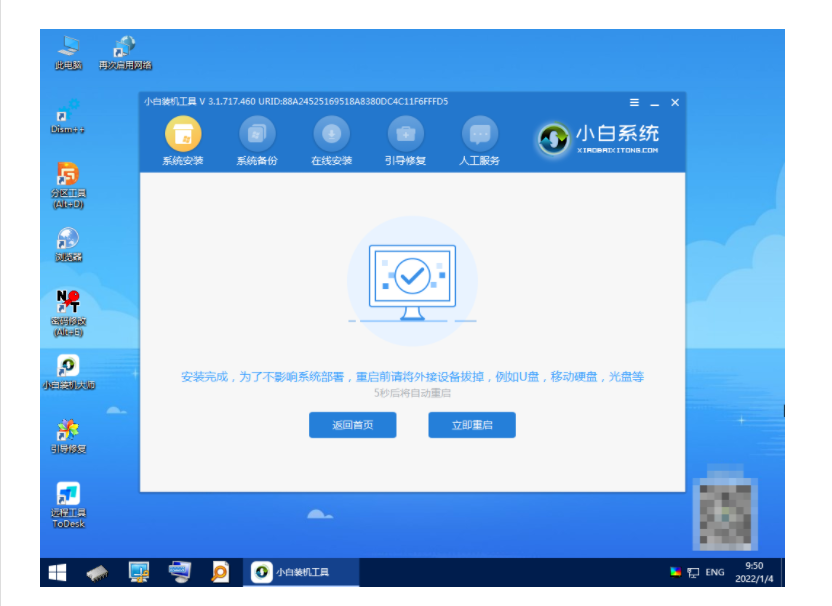Select the 小白装机工具 taskbar item
The height and width of the screenshot is (606, 832).
(x=302, y=572)
